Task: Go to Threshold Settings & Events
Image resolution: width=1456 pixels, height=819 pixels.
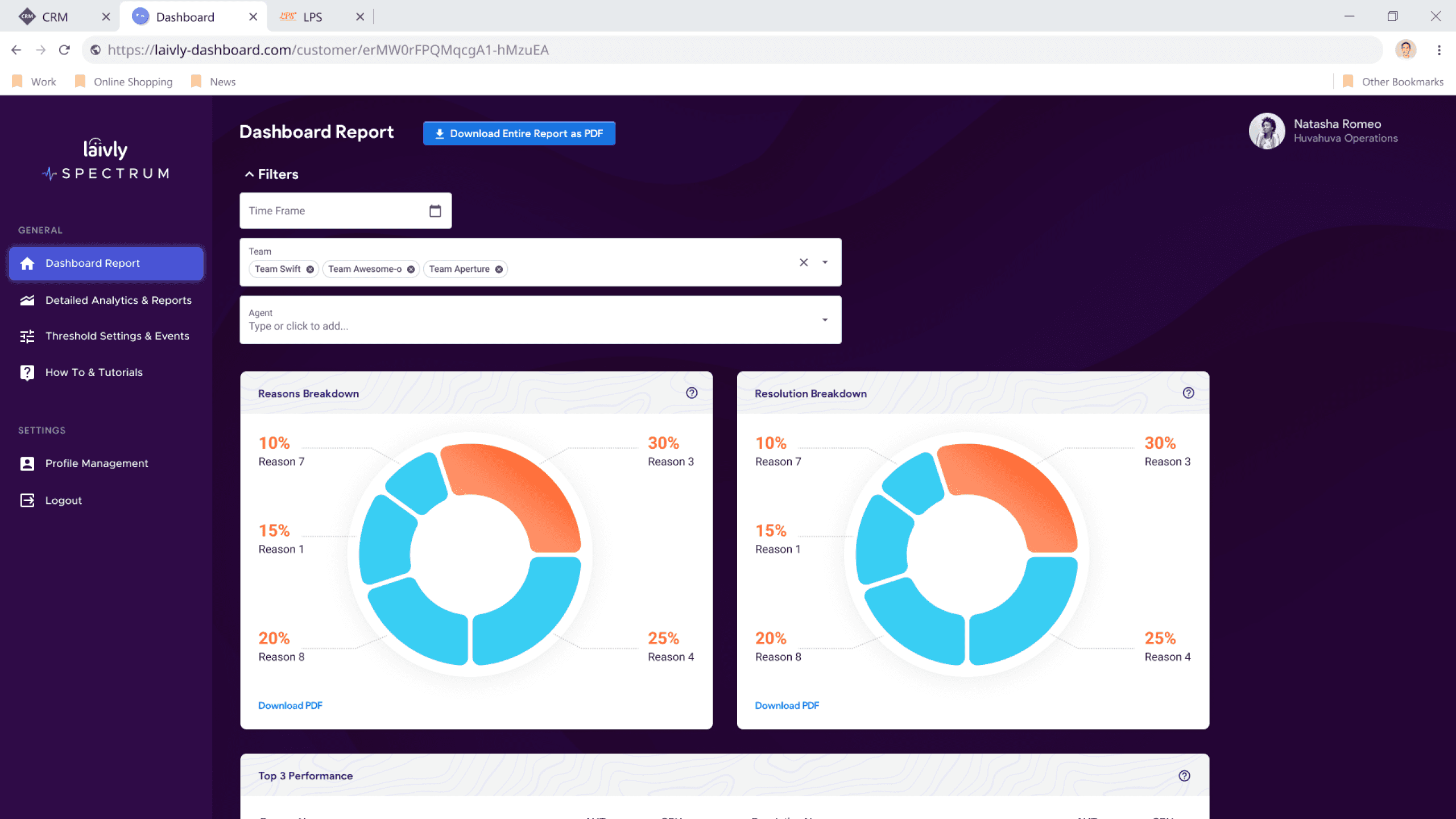Action: [117, 336]
